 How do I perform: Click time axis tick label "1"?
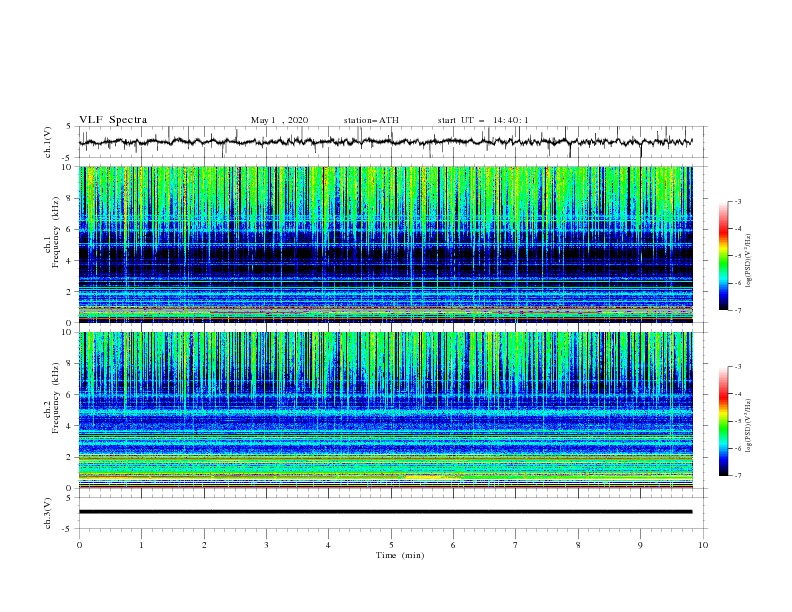pos(141,545)
